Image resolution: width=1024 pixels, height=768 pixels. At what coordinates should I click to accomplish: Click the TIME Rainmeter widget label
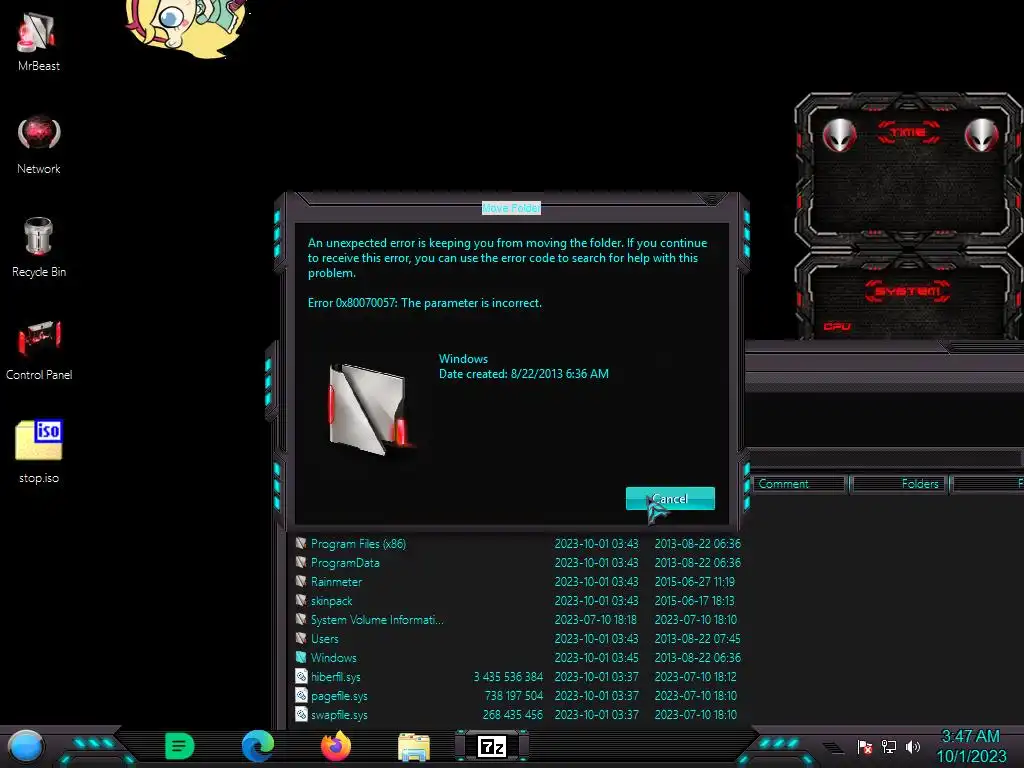[x=908, y=133]
